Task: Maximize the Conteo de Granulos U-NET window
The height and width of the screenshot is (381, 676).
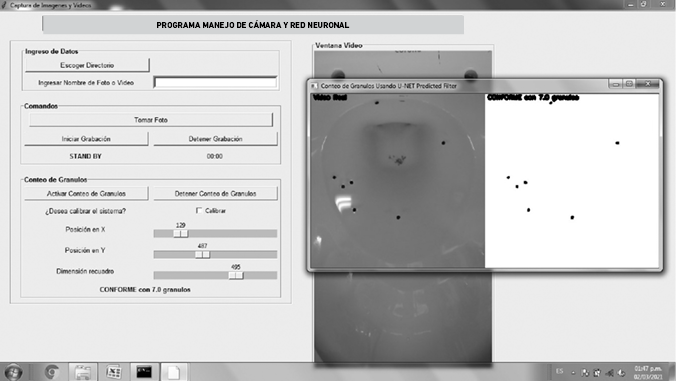Action: pyautogui.click(x=629, y=84)
